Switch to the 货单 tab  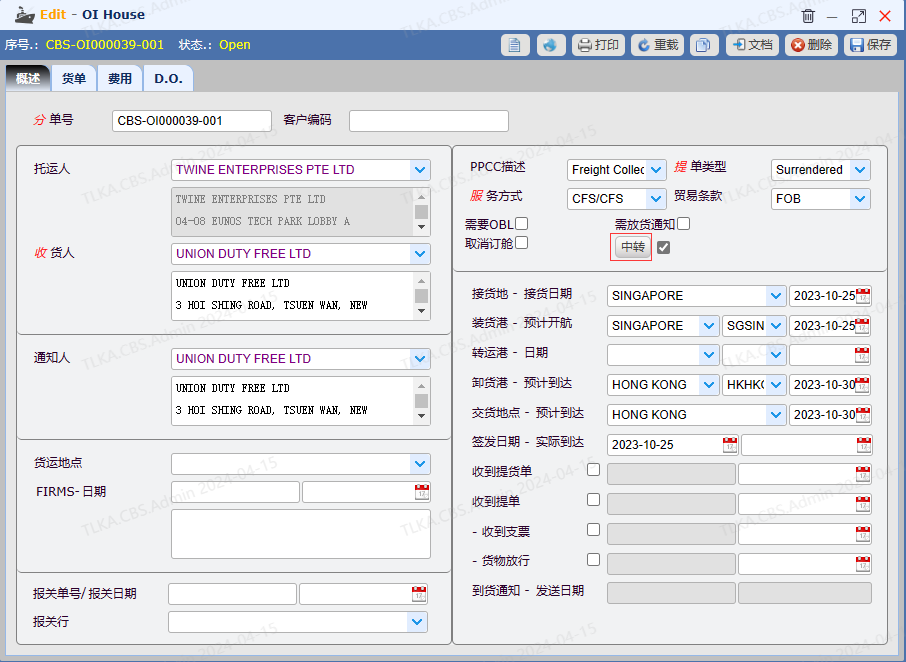tap(74, 79)
